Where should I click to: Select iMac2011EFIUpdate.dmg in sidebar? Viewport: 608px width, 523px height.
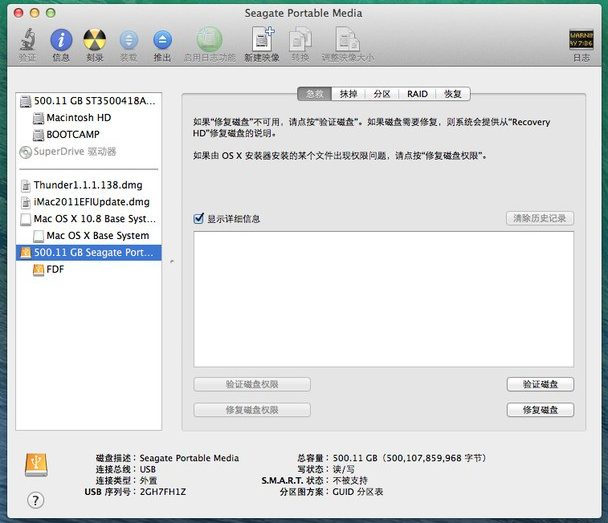(x=89, y=202)
